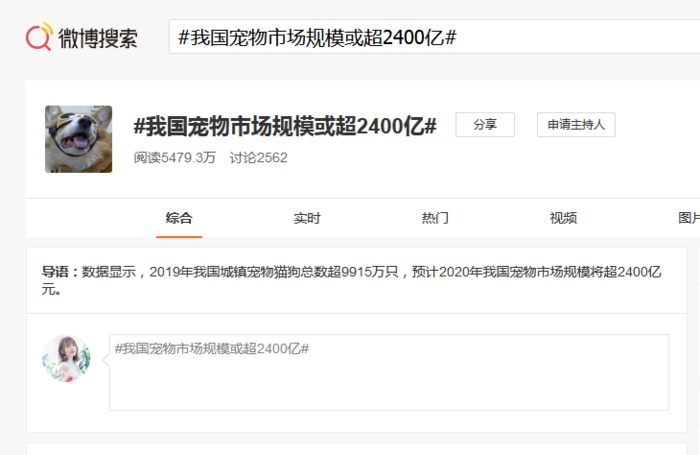Open the user profile avatar beside compose box
This screenshot has height=455, width=700.
[x=66, y=359]
